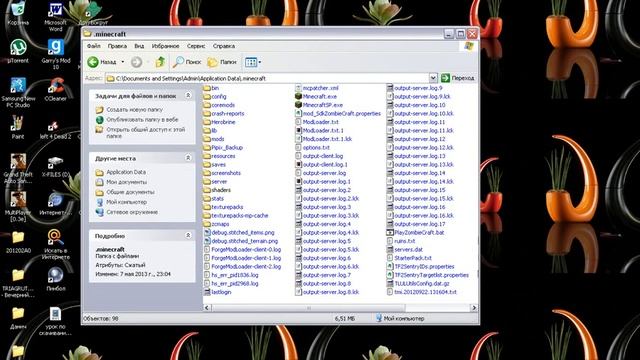This screenshot has height=360, width=640.
Task: Open µTorrent desktop shortcut
Action: pyautogui.click(x=18, y=51)
